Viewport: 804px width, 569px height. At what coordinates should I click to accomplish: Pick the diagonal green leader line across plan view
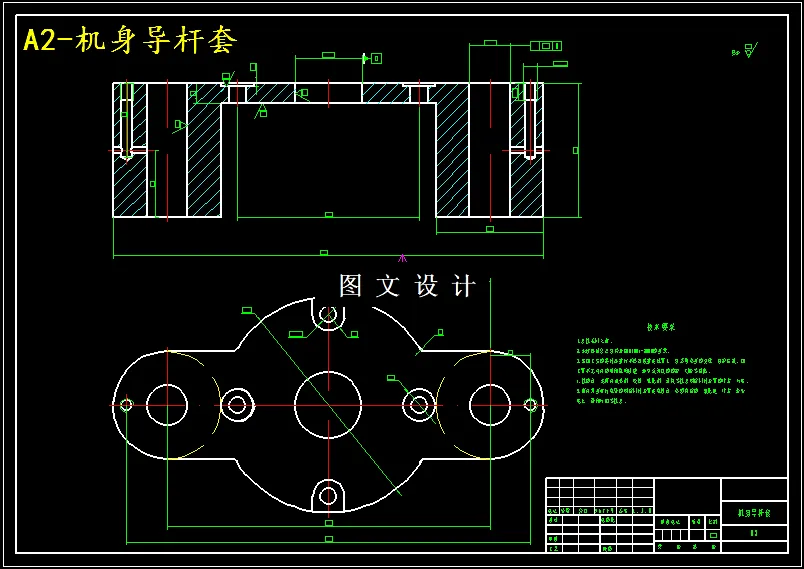[327, 403]
